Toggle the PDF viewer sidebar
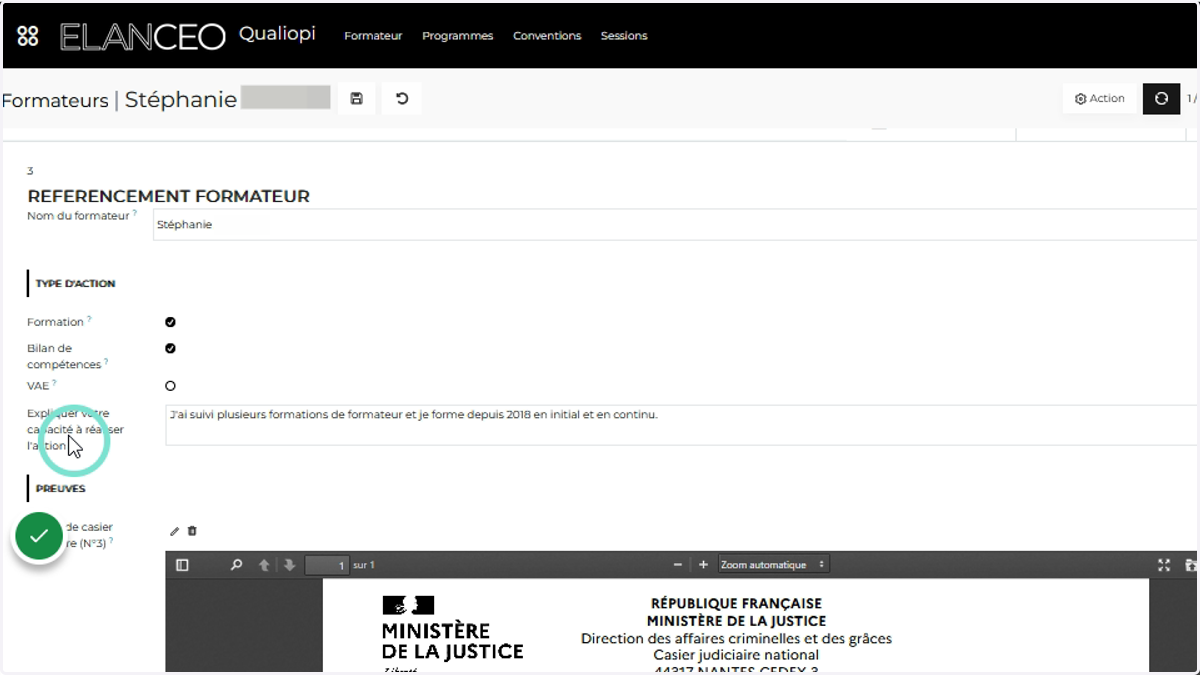The height and width of the screenshot is (675, 1200). pos(182,565)
